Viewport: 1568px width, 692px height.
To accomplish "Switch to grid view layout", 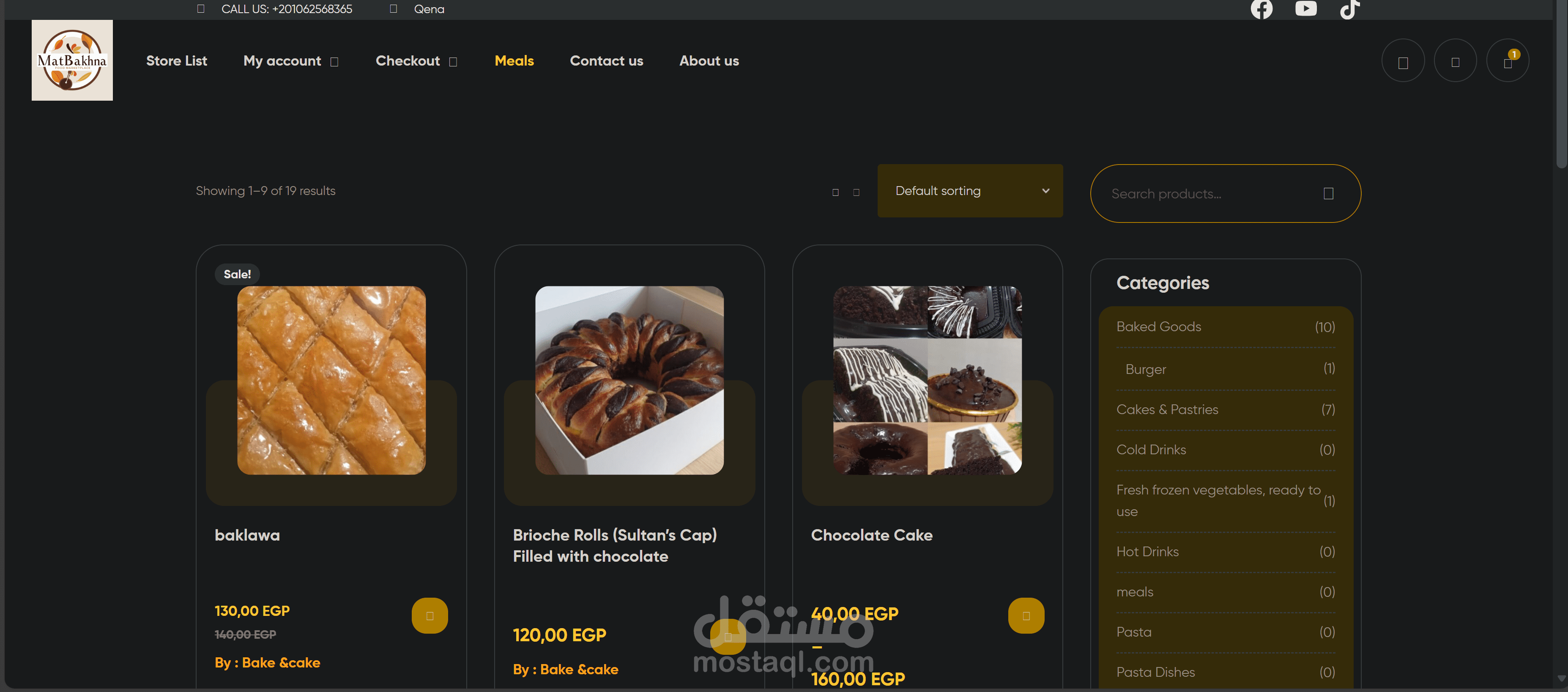I will tap(835, 192).
